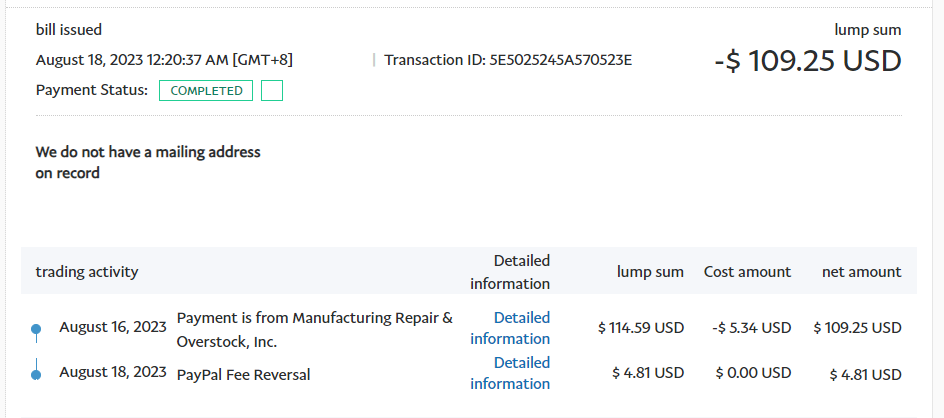Click the August 18 timeline dot
This screenshot has height=418, width=944.
[x=36, y=375]
